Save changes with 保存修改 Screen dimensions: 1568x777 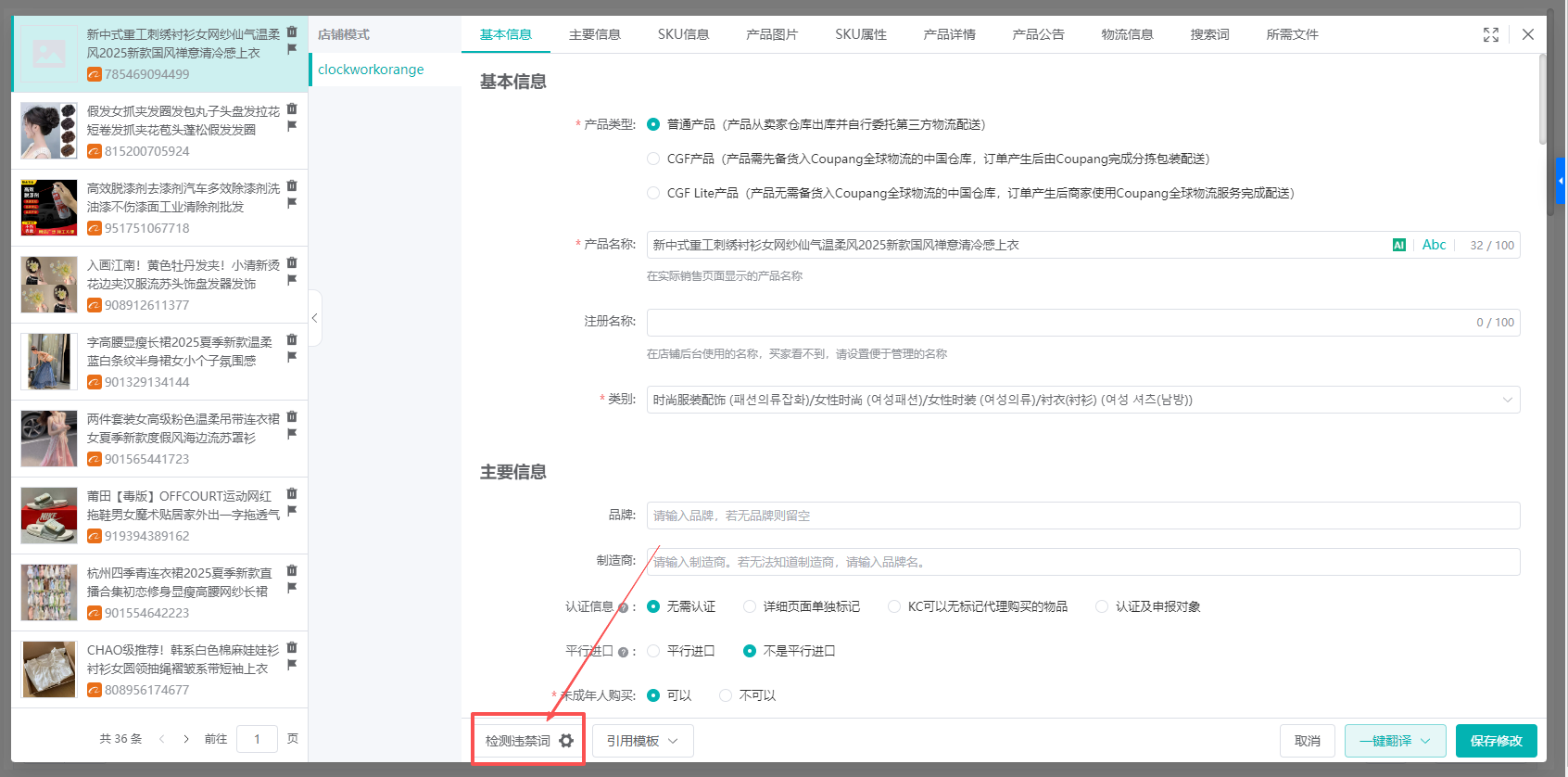1497,741
